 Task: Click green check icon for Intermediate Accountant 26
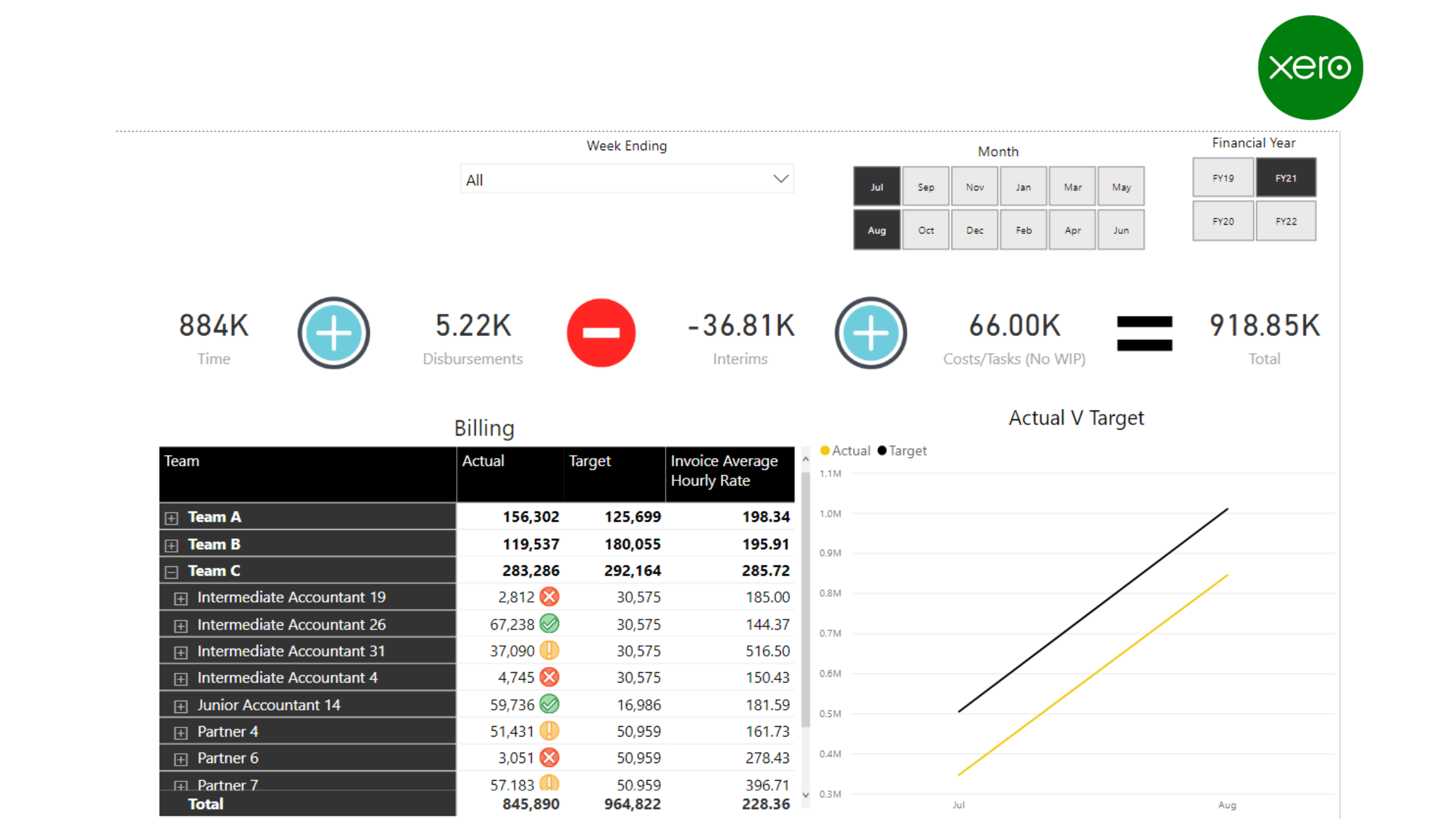(549, 624)
